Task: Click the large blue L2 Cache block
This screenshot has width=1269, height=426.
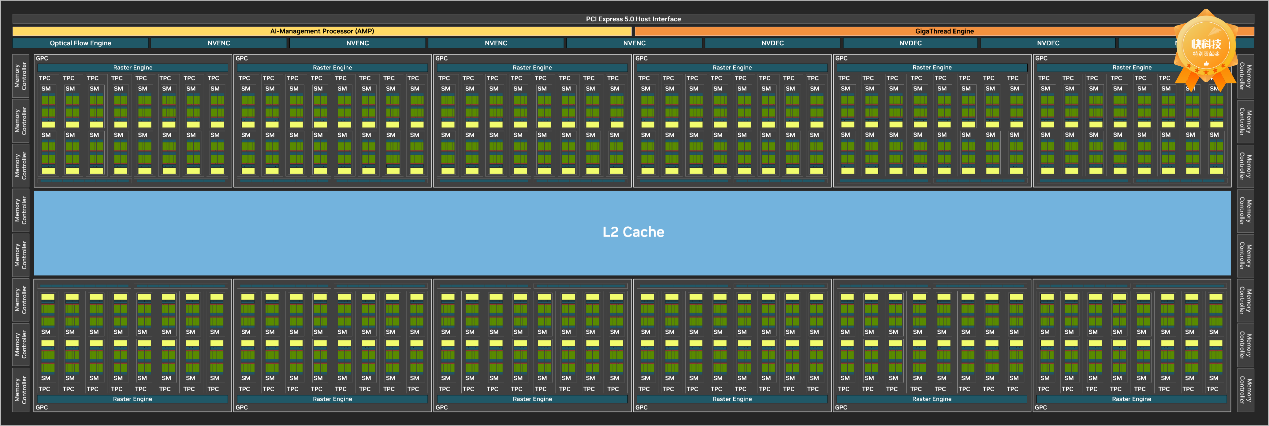Action: (x=632, y=232)
